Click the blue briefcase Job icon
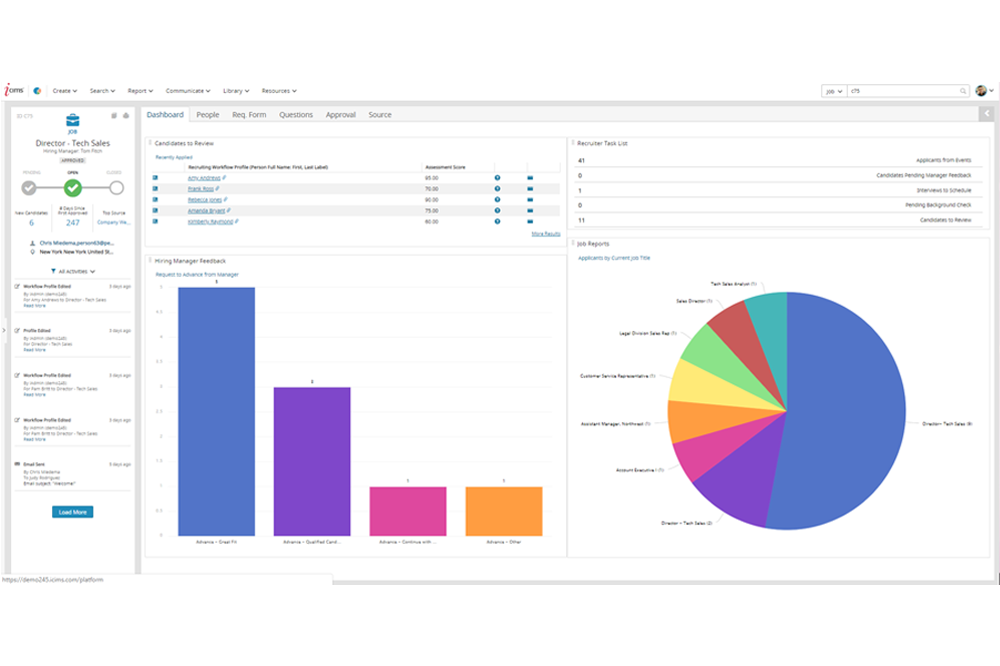1000x666 pixels. [73, 121]
